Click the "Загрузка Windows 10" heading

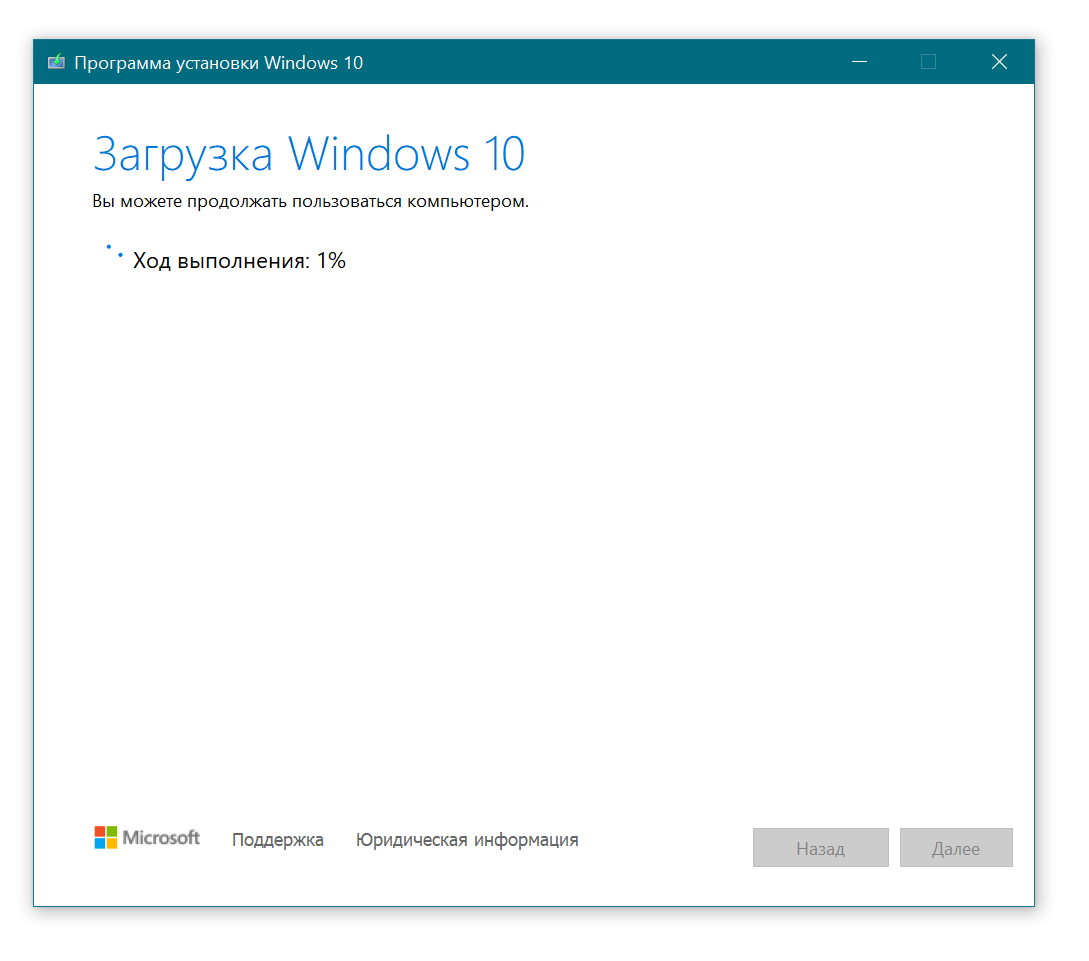pyautogui.click(x=309, y=154)
